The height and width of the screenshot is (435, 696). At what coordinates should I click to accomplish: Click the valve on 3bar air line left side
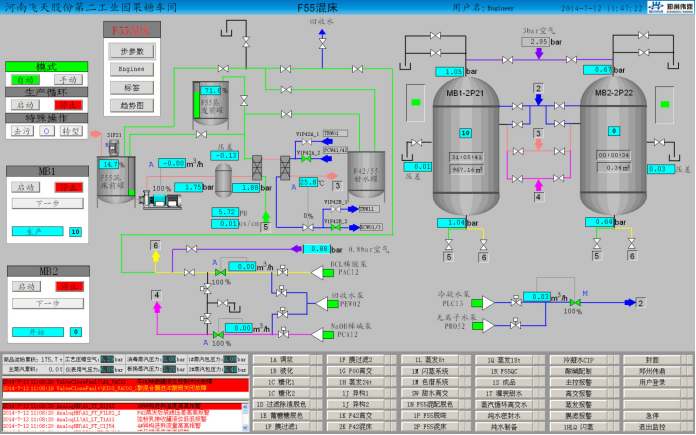[x=507, y=60]
